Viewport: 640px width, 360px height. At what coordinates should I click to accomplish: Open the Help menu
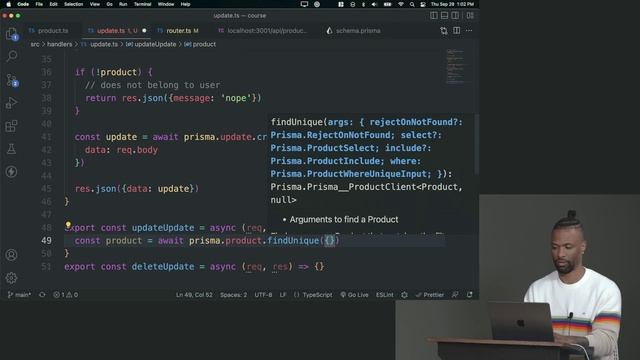coord(185,4)
